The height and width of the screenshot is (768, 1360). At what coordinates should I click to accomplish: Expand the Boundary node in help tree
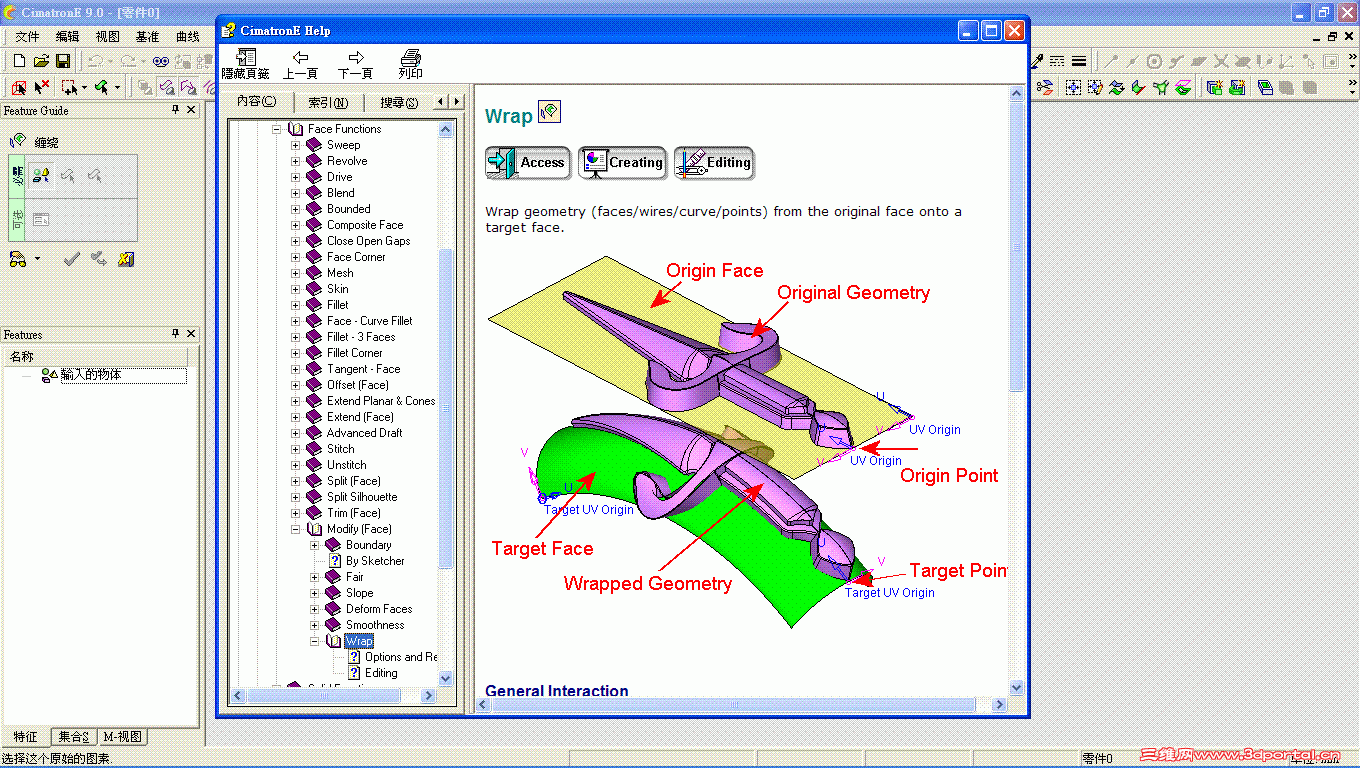click(315, 545)
